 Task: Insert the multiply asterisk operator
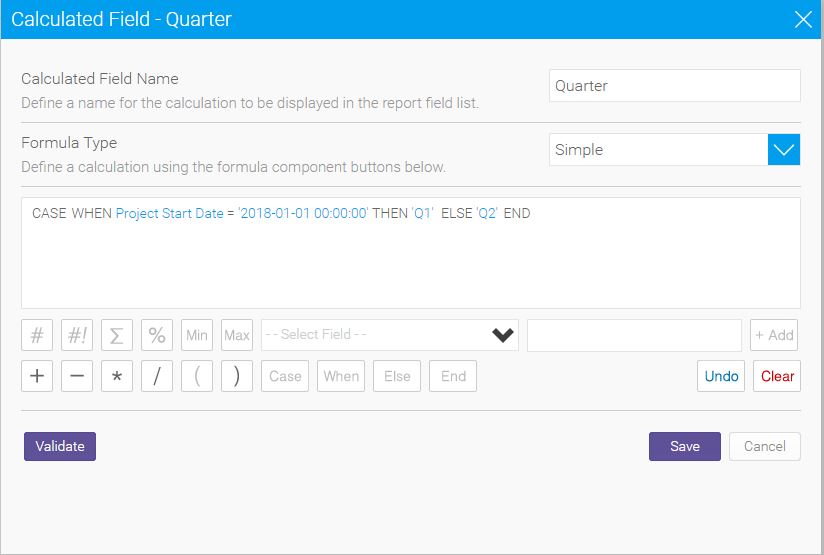click(117, 376)
